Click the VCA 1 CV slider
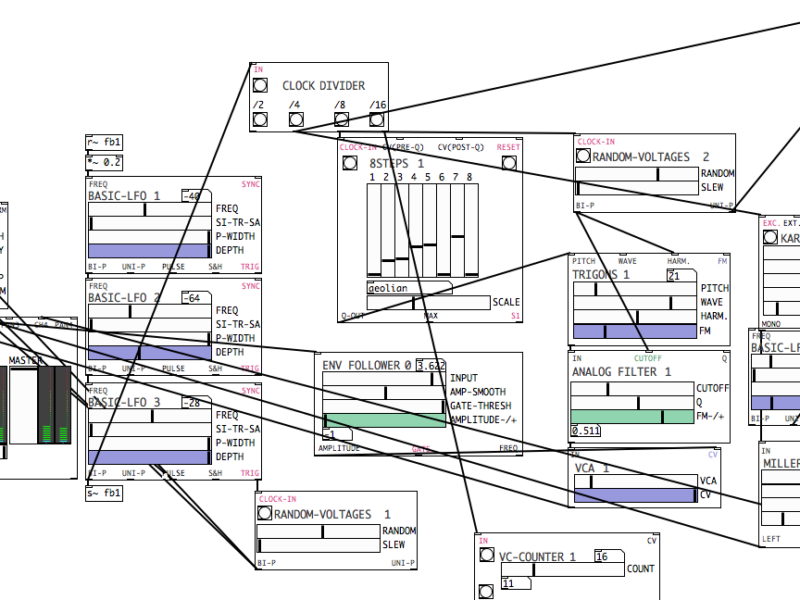Viewport: 800px width, 600px height. tap(634, 495)
